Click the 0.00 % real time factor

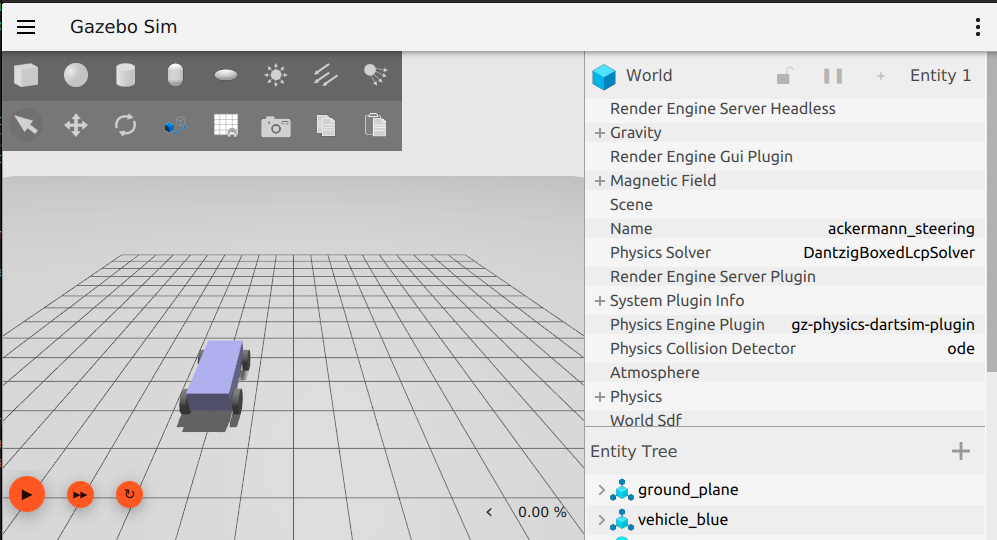click(542, 512)
